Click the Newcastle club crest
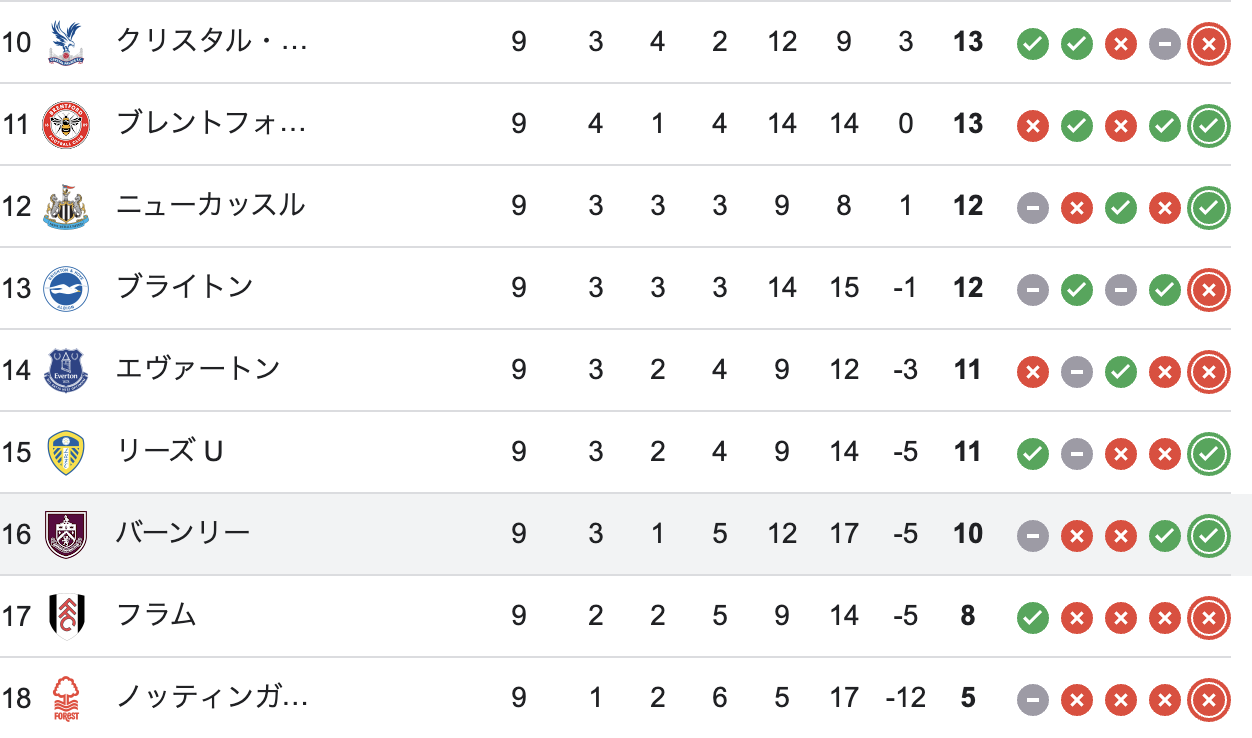 point(66,207)
